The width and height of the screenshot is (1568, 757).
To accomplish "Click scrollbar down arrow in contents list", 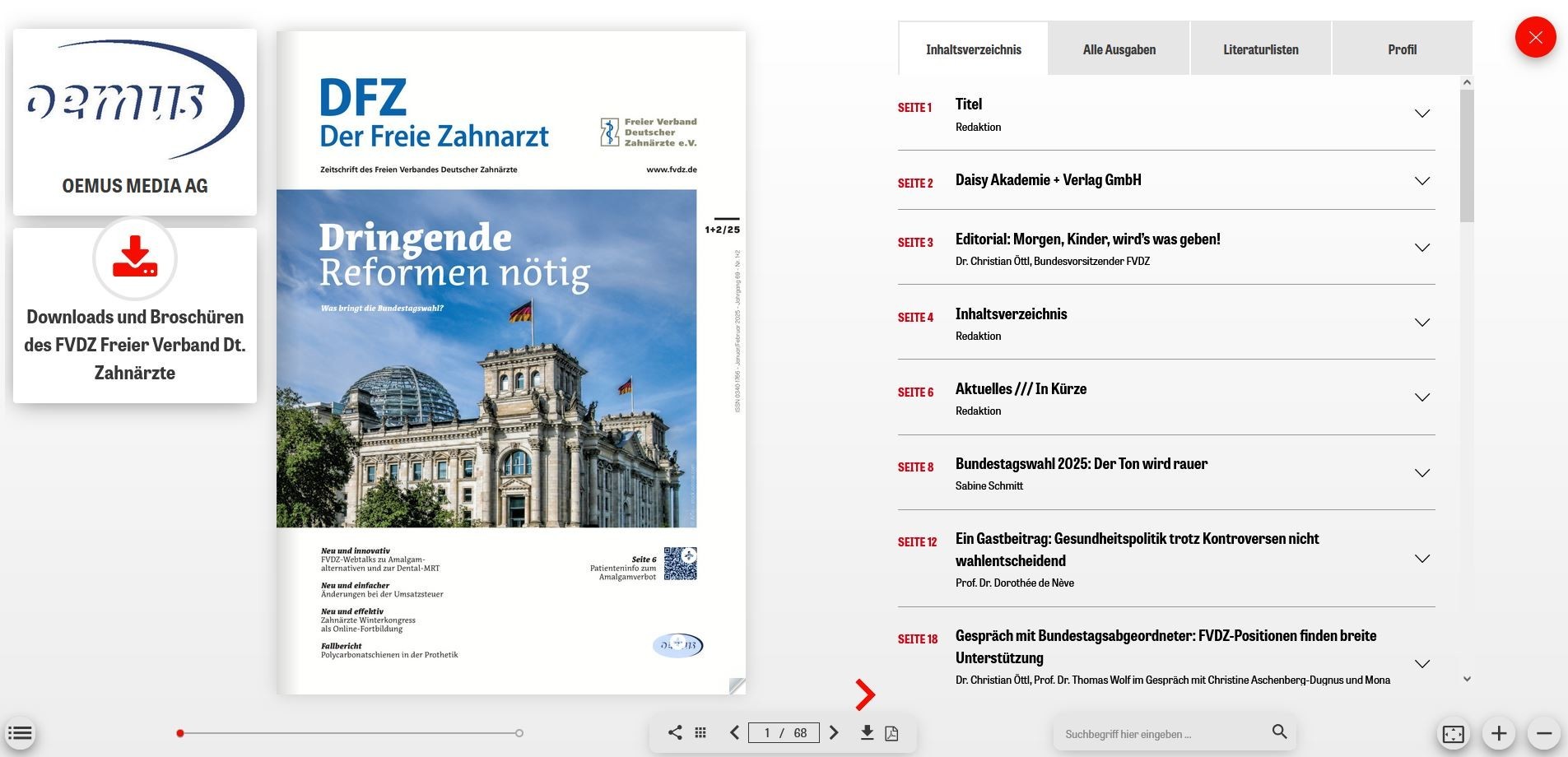I will 1467,679.
